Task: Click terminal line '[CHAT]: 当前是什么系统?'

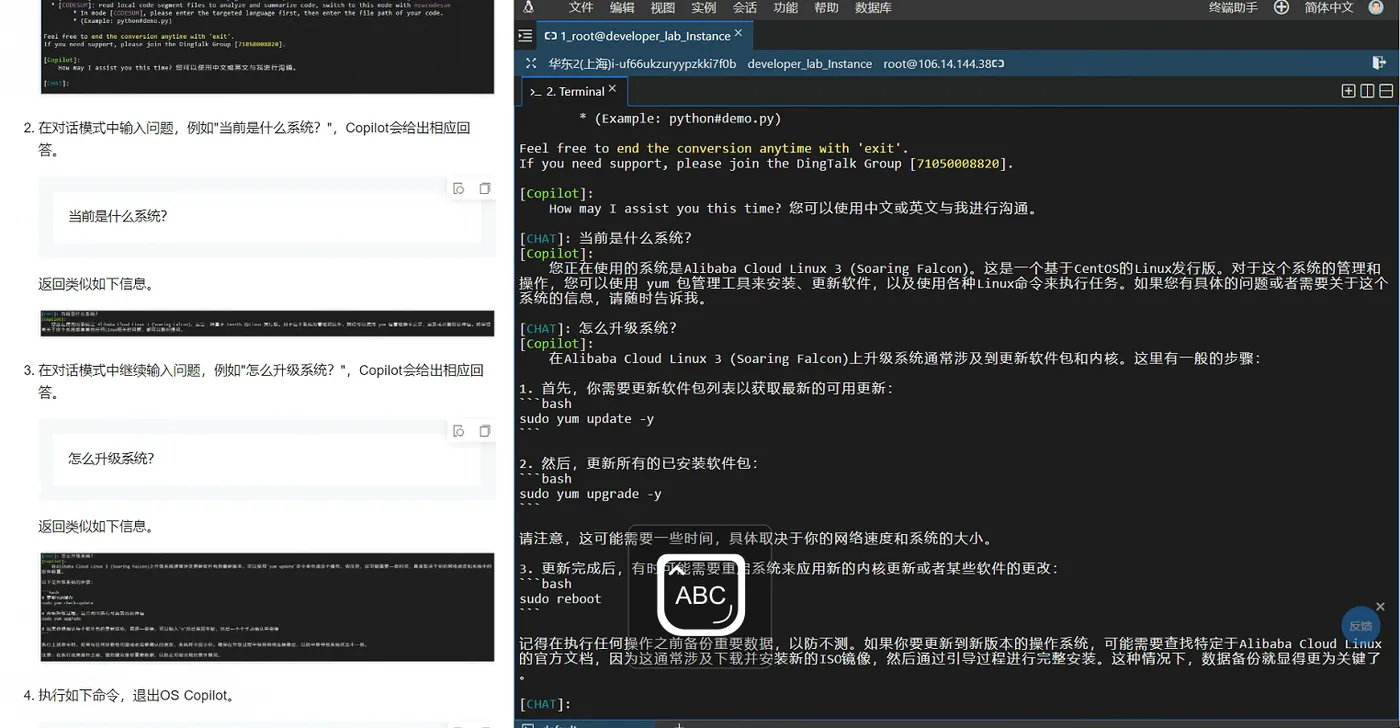Action: [606, 238]
